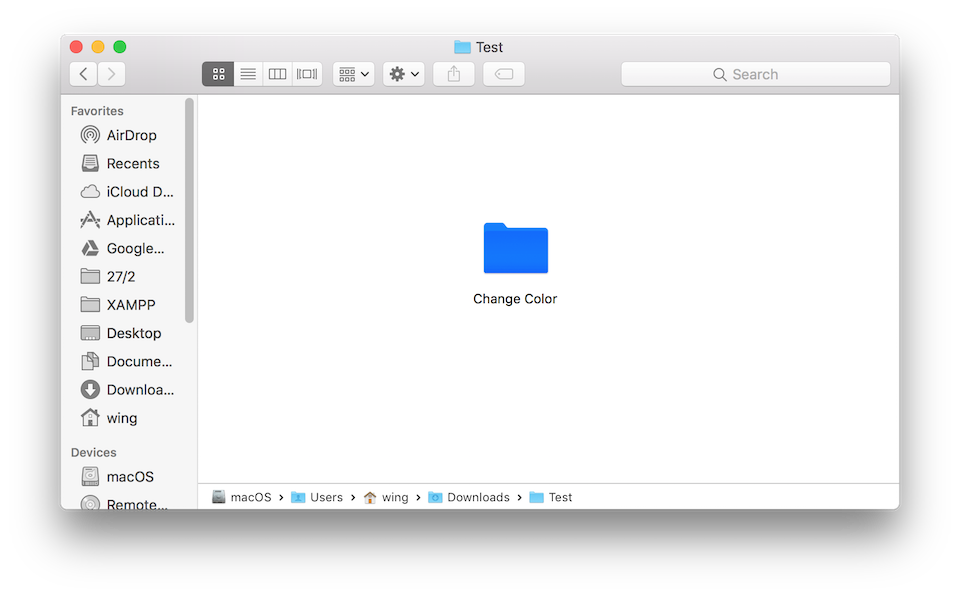Click inside the Search field

pos(756,73)
